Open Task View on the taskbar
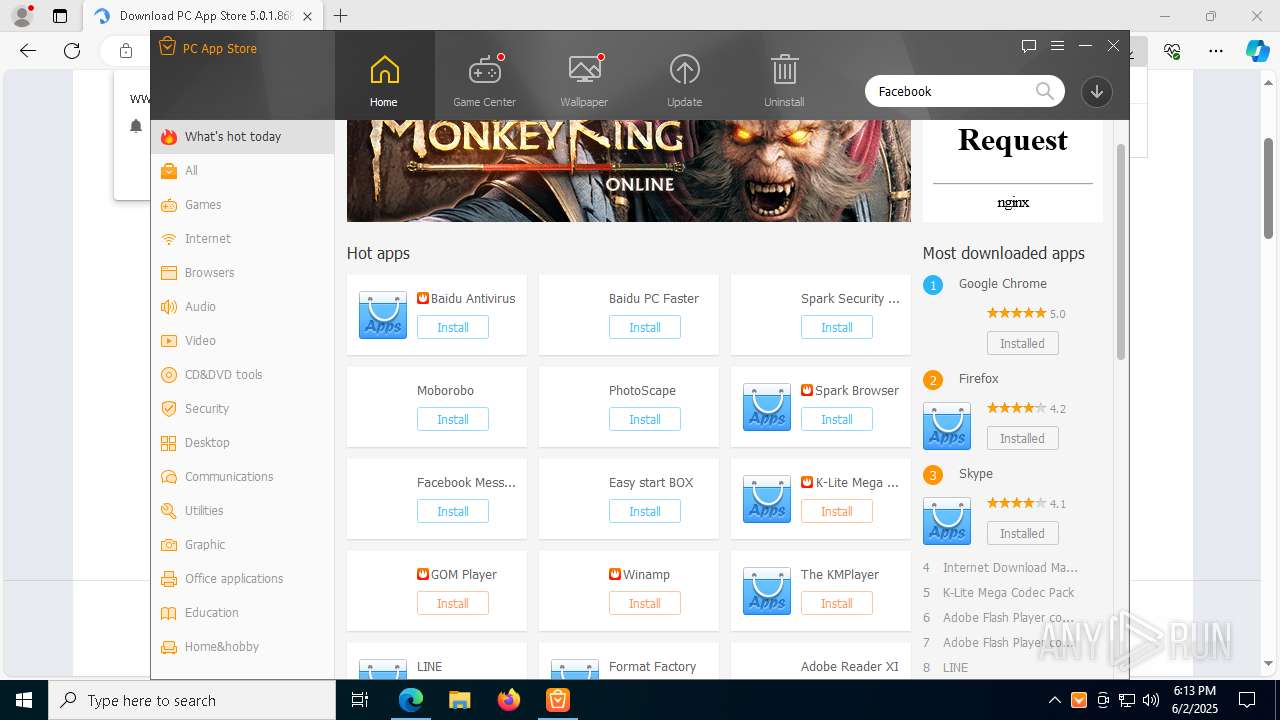The height and width of the screenshot is (720, 1280). pos(361,700)
